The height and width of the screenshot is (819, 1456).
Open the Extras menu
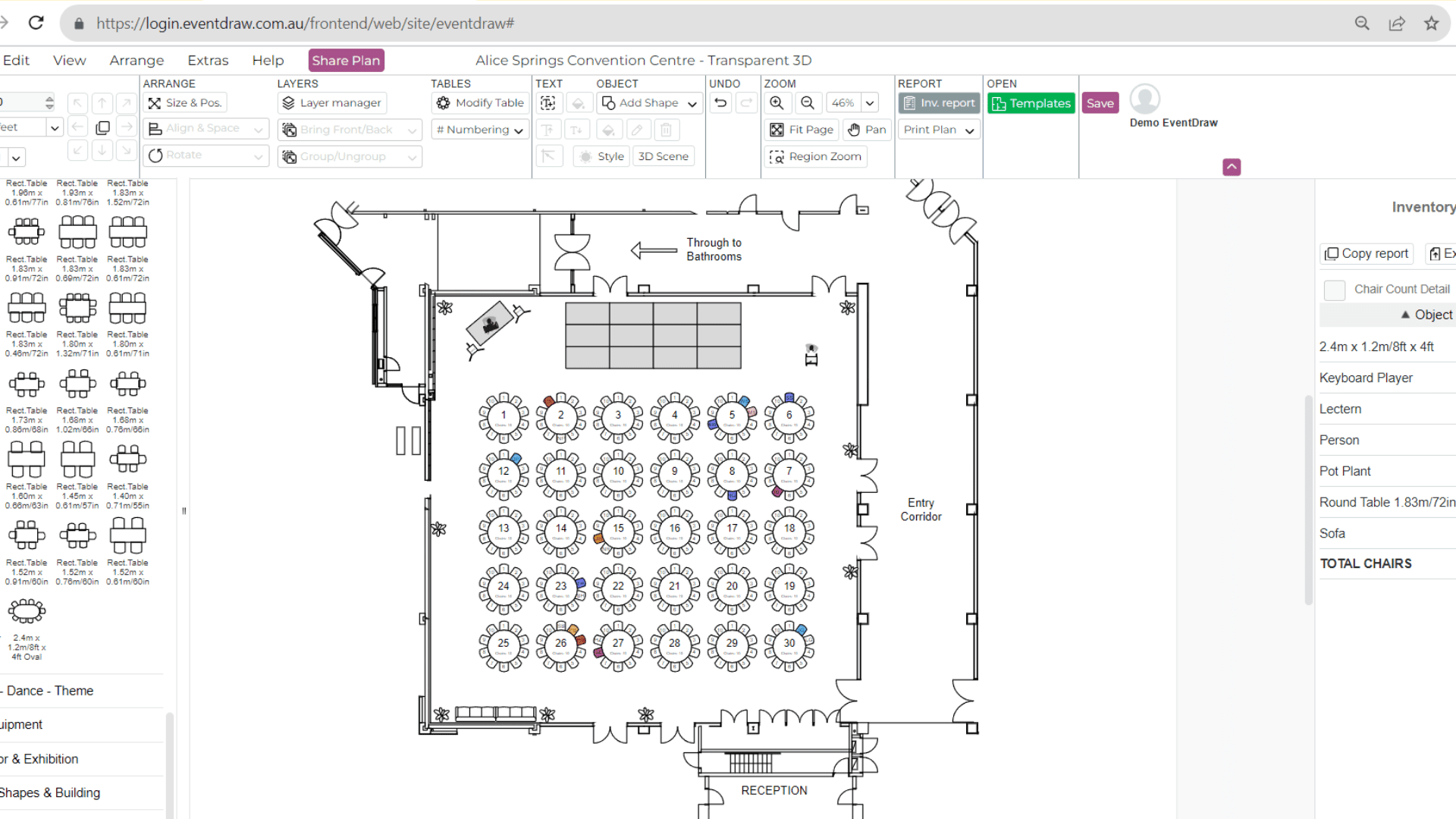pyautogui.click(x=208, y=61)
